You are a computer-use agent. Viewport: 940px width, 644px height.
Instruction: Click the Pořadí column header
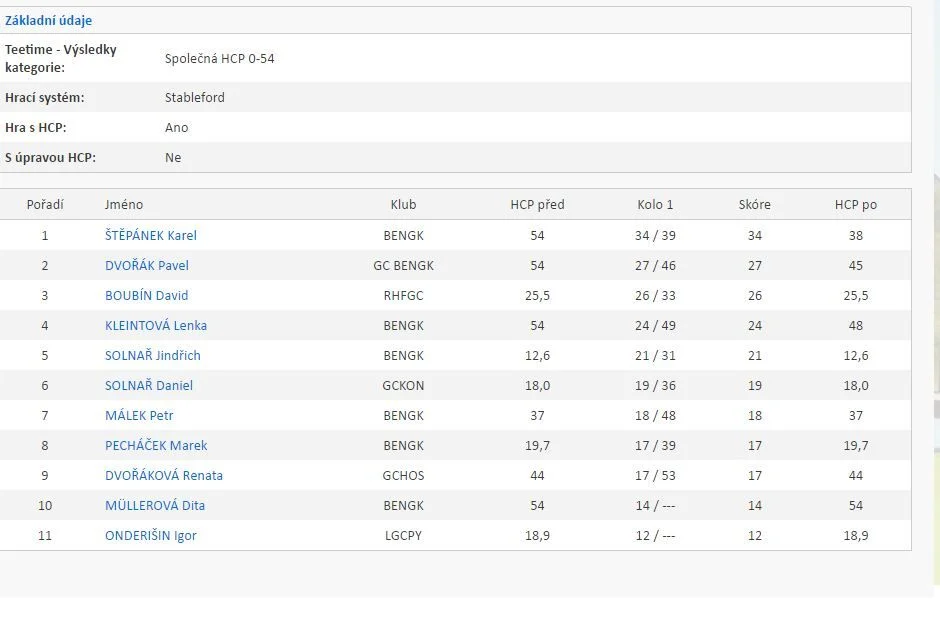point(45,204)
